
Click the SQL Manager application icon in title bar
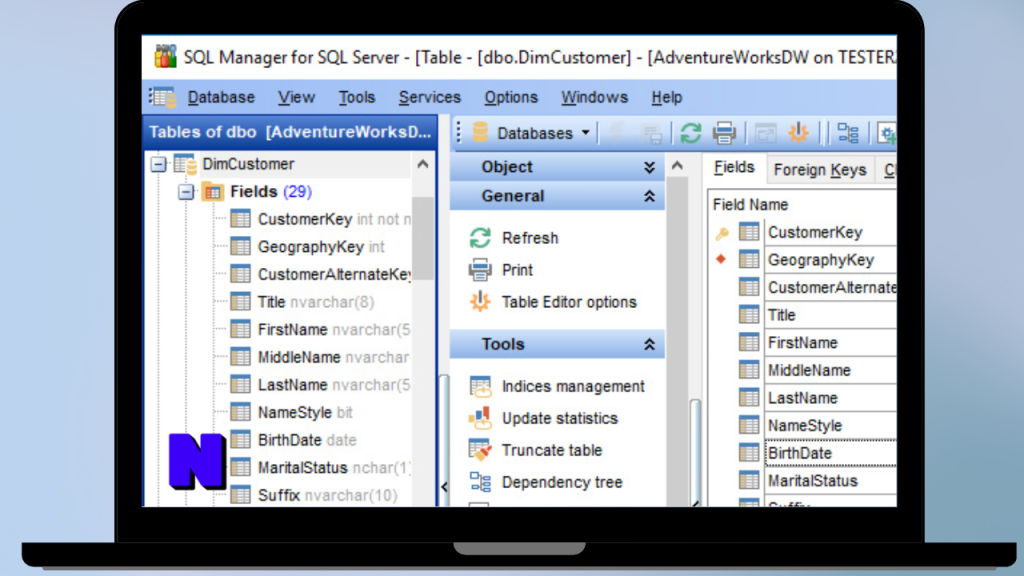[165, 56]
